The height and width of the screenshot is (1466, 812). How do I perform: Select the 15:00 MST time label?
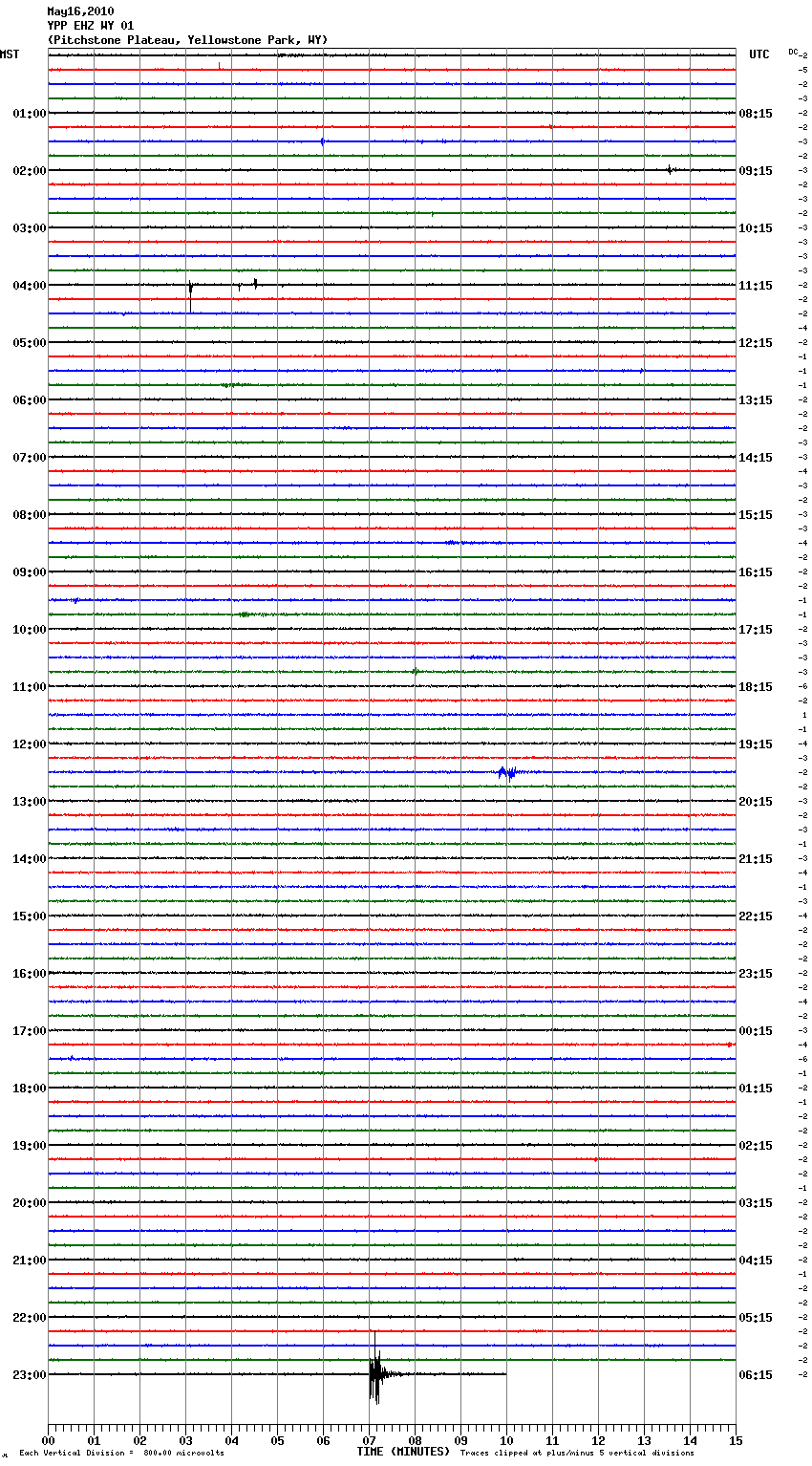(29, 916)
